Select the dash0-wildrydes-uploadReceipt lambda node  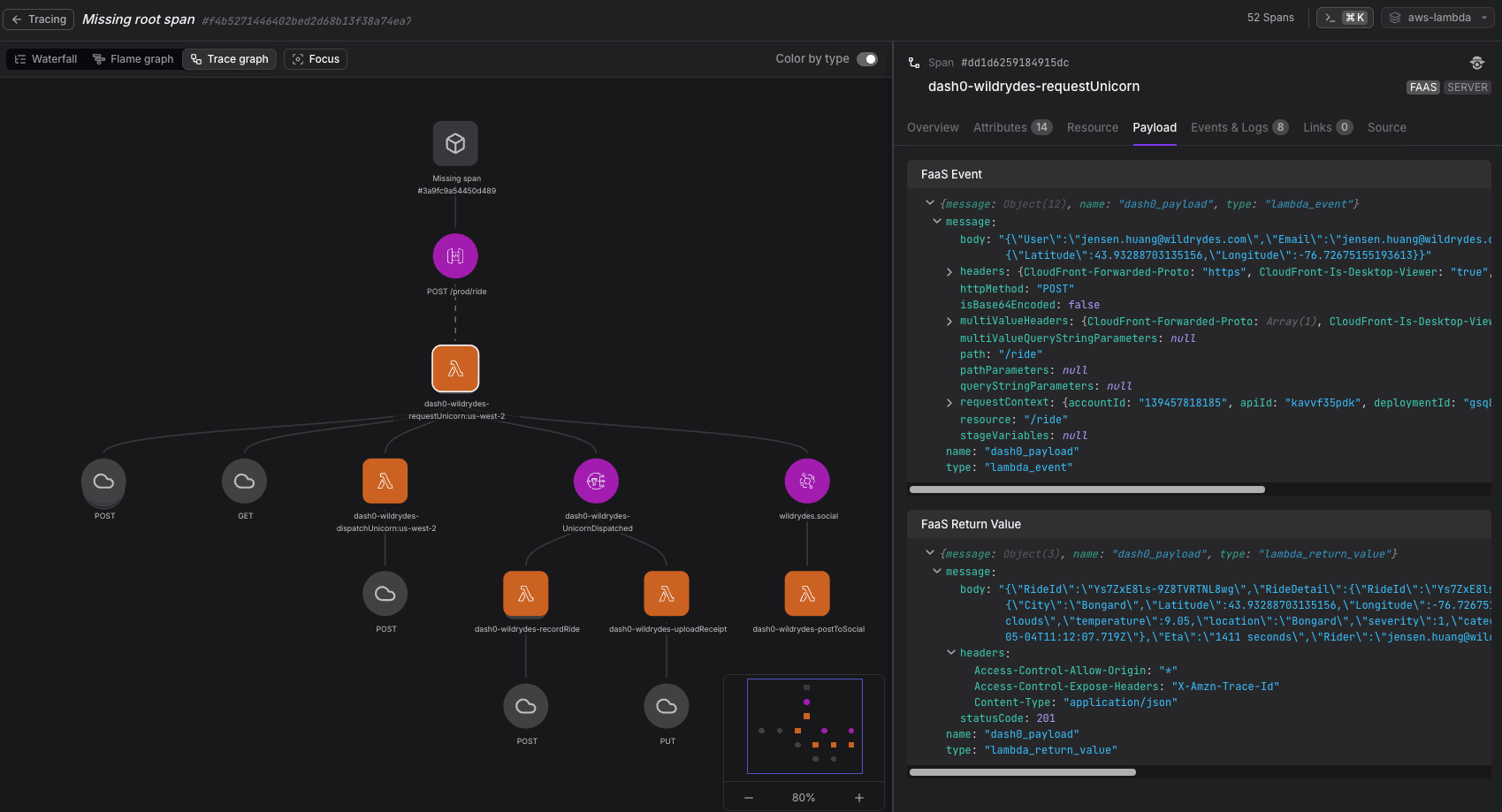pyautogui.click(x=667, y=594)
